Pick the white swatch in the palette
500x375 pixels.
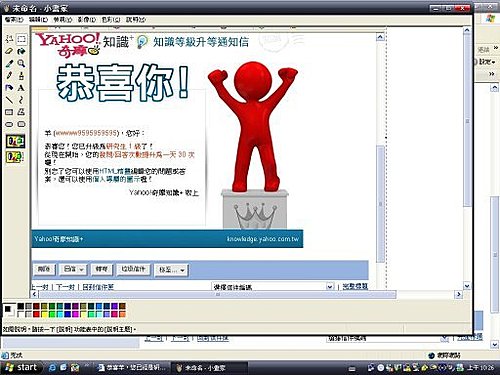click(21, 314)
